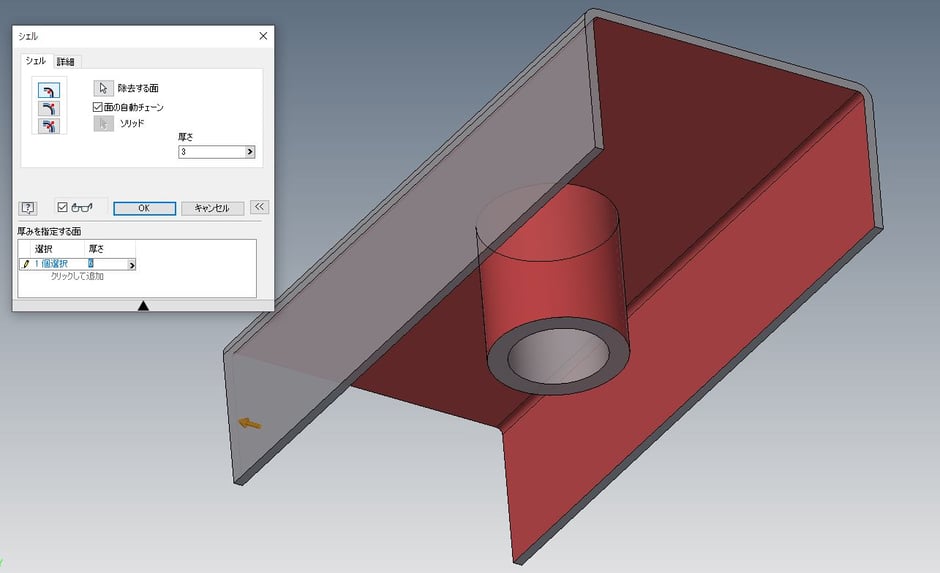Click クリックして追加 to add a row
Image resolution: width=940 pixels, height=573 pixels.
click(x=77, y=276)
